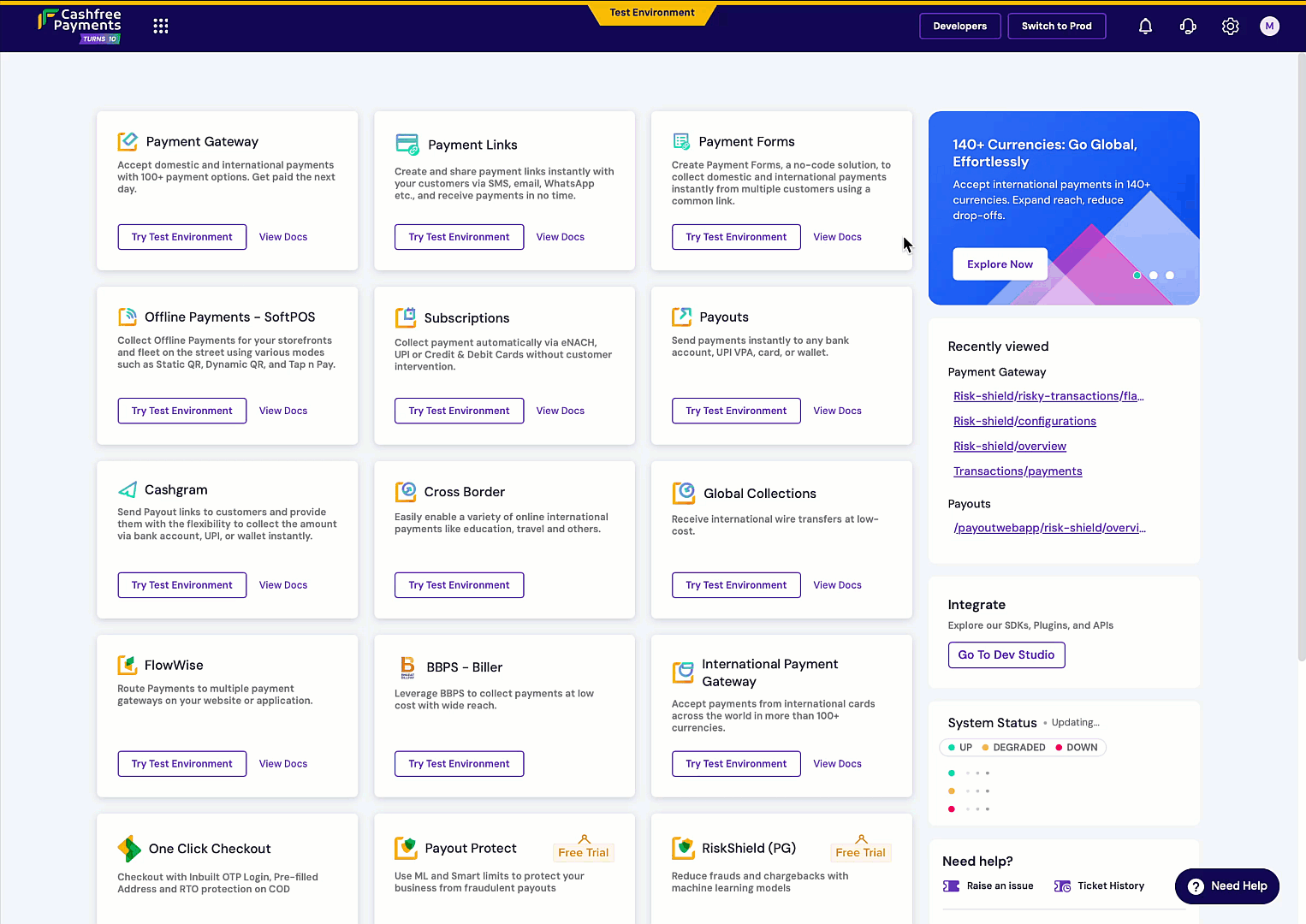Click the UP status legend item
Viewport: 1306px width, 924px height.
pyautogui.click(x=960, y=748)
